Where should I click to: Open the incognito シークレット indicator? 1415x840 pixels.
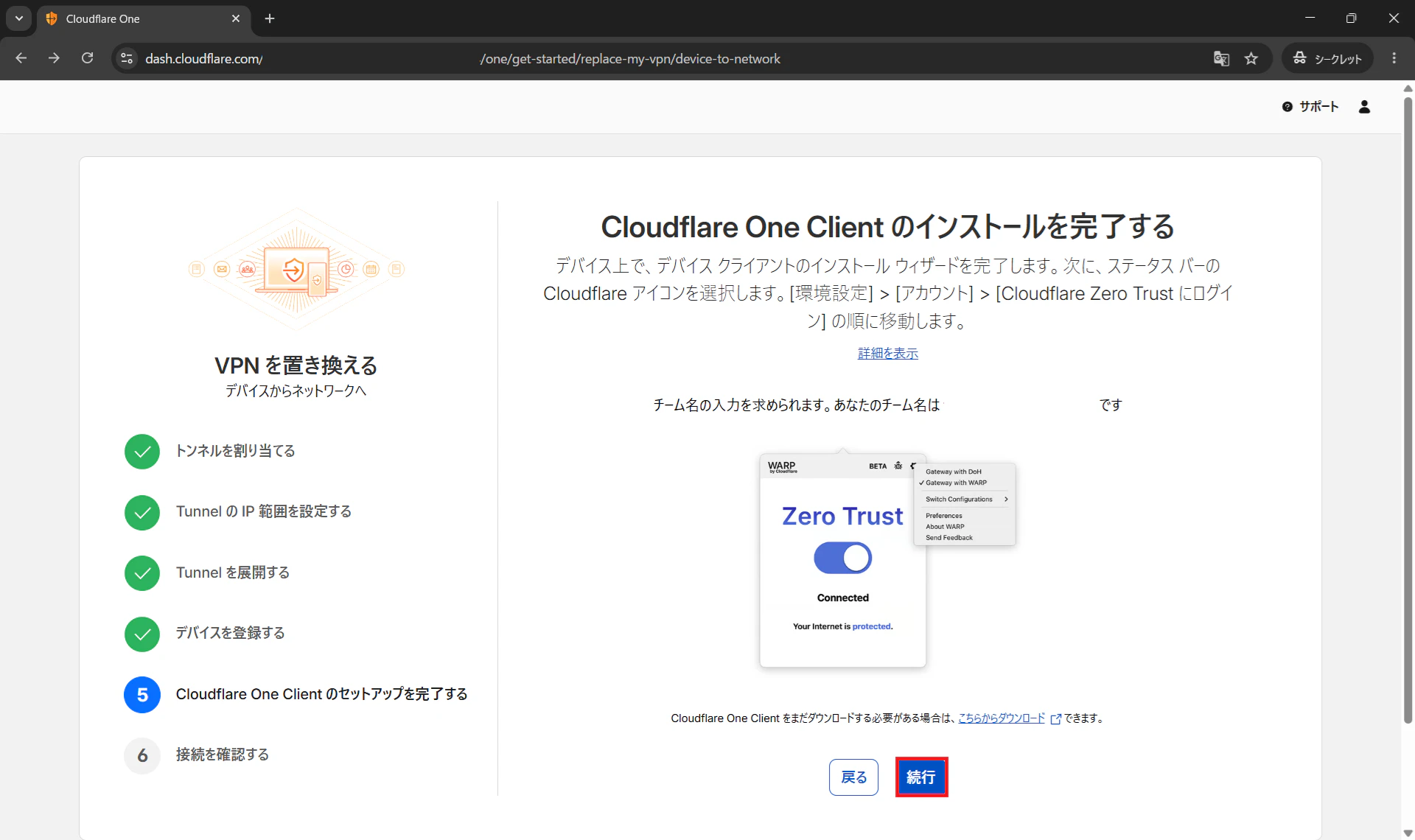pos(1327,58)
